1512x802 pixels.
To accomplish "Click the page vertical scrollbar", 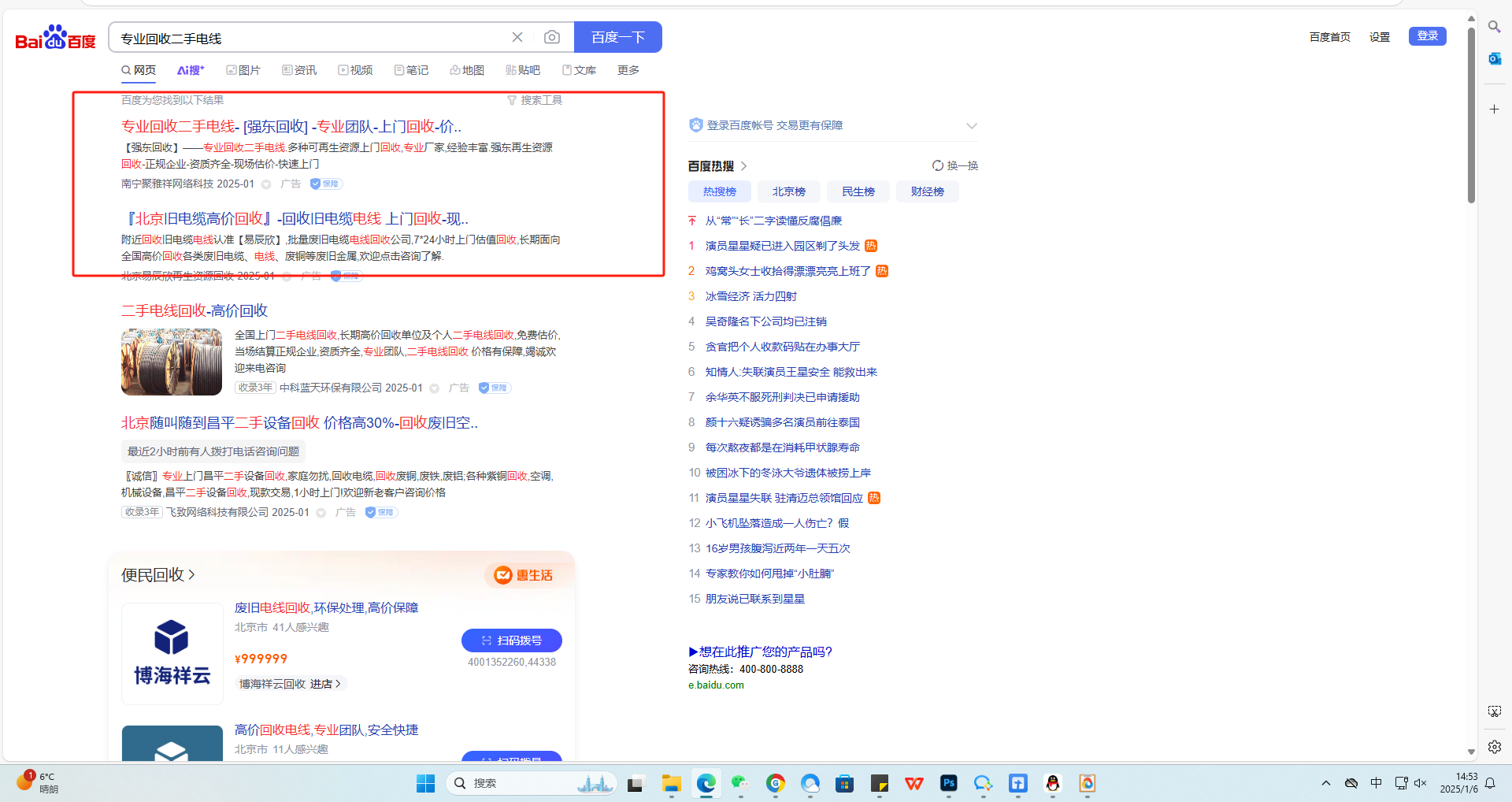I will (1470, 118).
